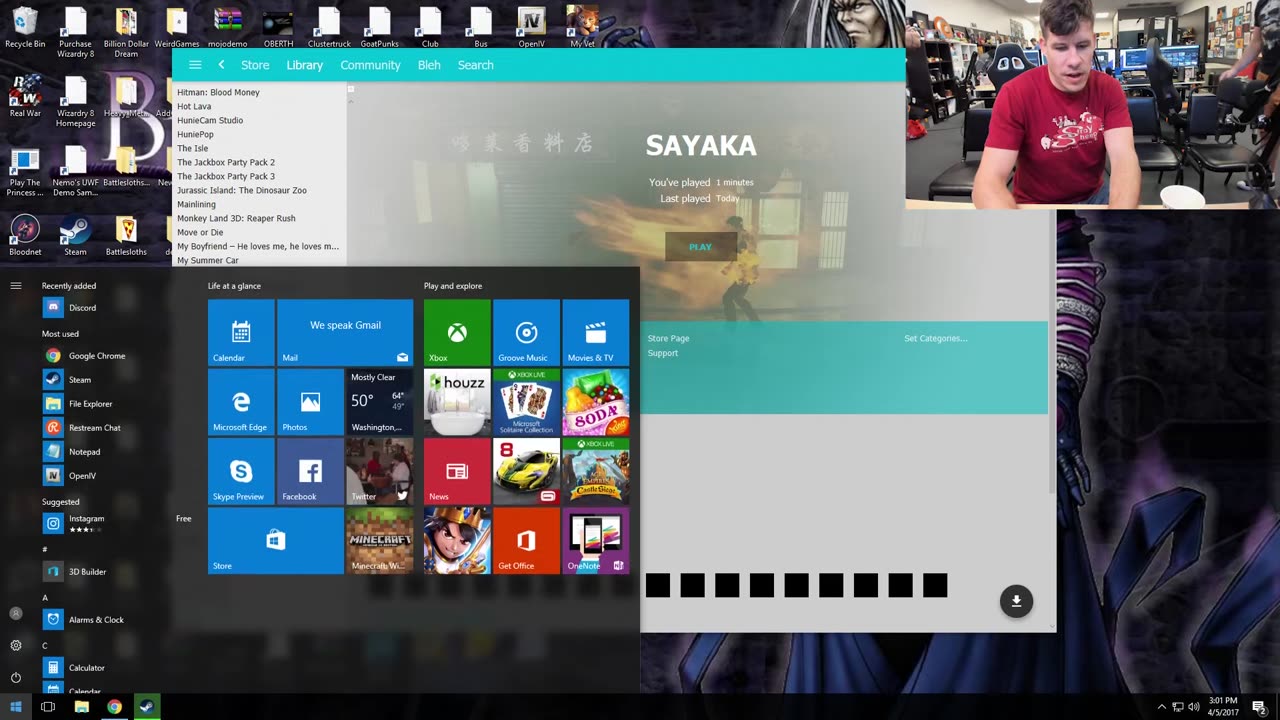Open the Bloodnet desktop shortcut
This screenshot has width=1280, height=720.
point(25,236)
